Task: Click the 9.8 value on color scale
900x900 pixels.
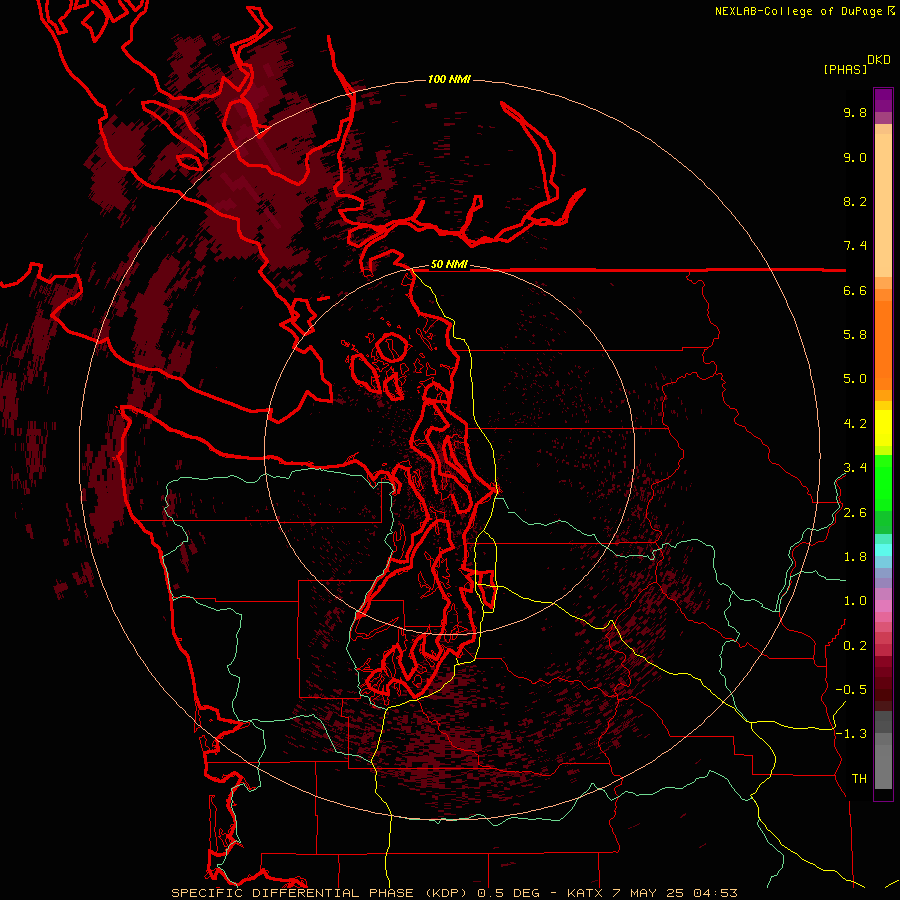Action: (x=855, y=112)
